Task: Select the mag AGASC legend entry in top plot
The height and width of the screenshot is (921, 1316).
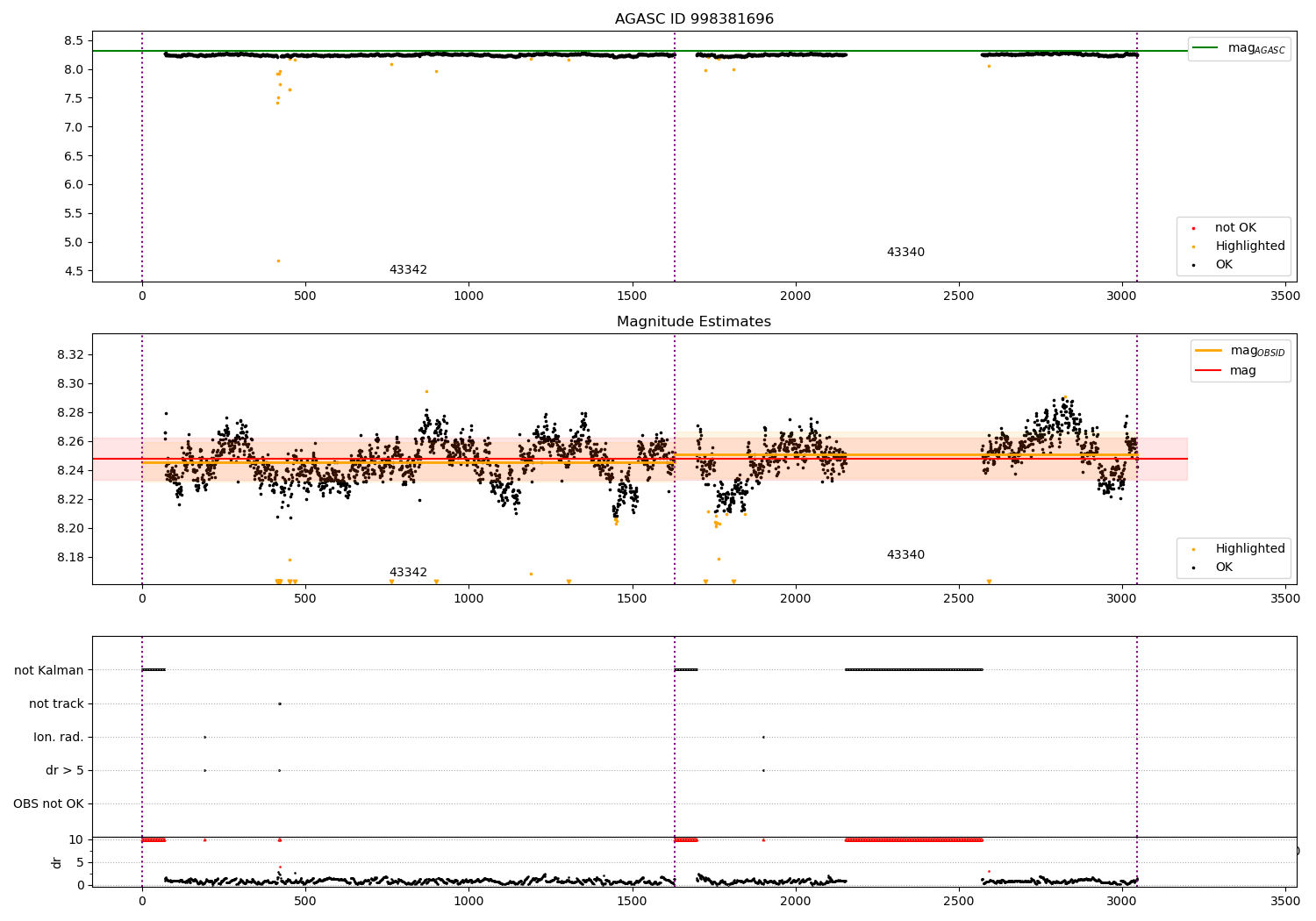Action: pos(1239,48)
